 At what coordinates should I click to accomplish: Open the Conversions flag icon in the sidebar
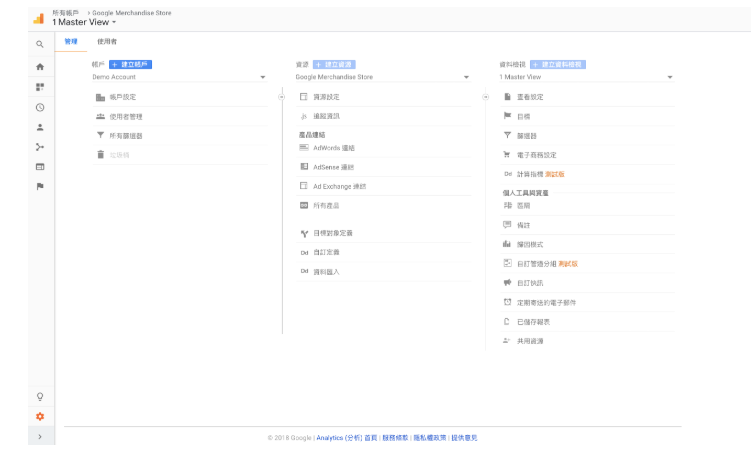point(40,186)
